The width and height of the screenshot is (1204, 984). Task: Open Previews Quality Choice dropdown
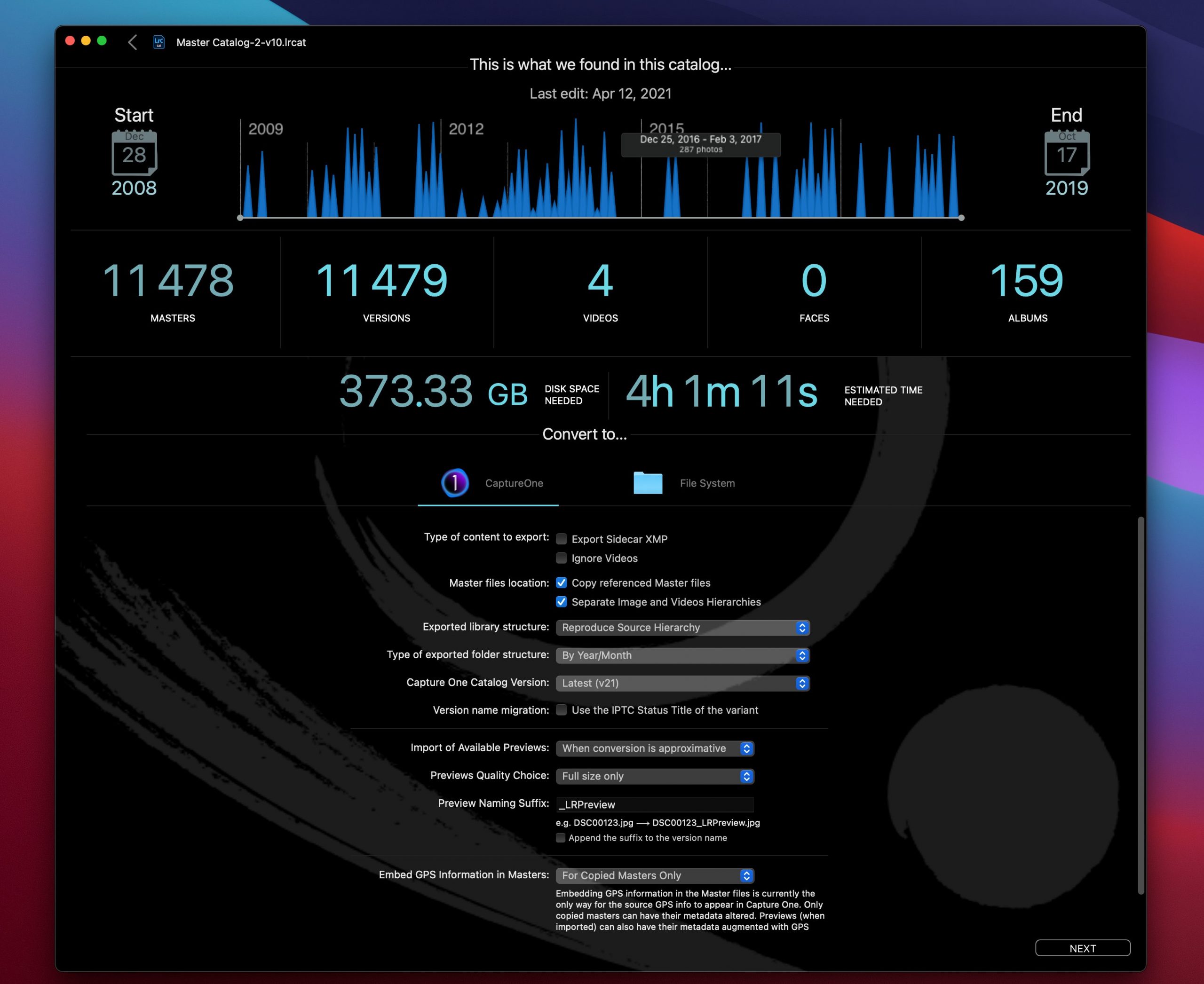[655, 776]
